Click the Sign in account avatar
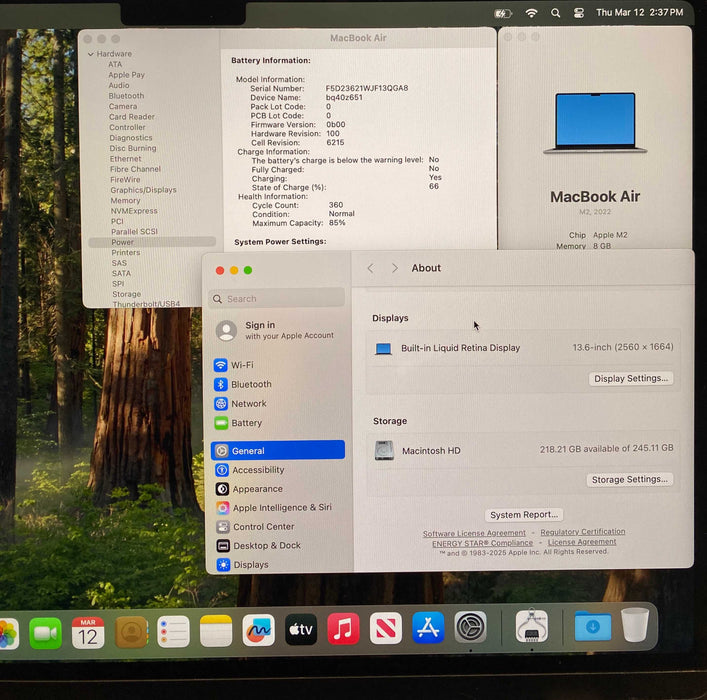 pyautogui.click(x=226, y=331)
